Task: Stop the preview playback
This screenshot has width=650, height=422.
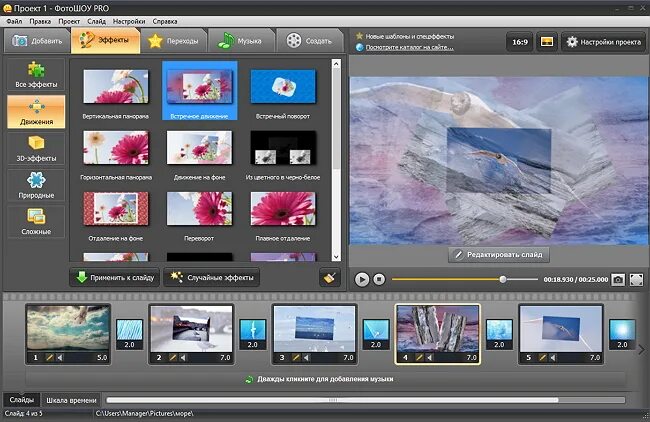Action: pyautogui.click(x=379, y=279)
